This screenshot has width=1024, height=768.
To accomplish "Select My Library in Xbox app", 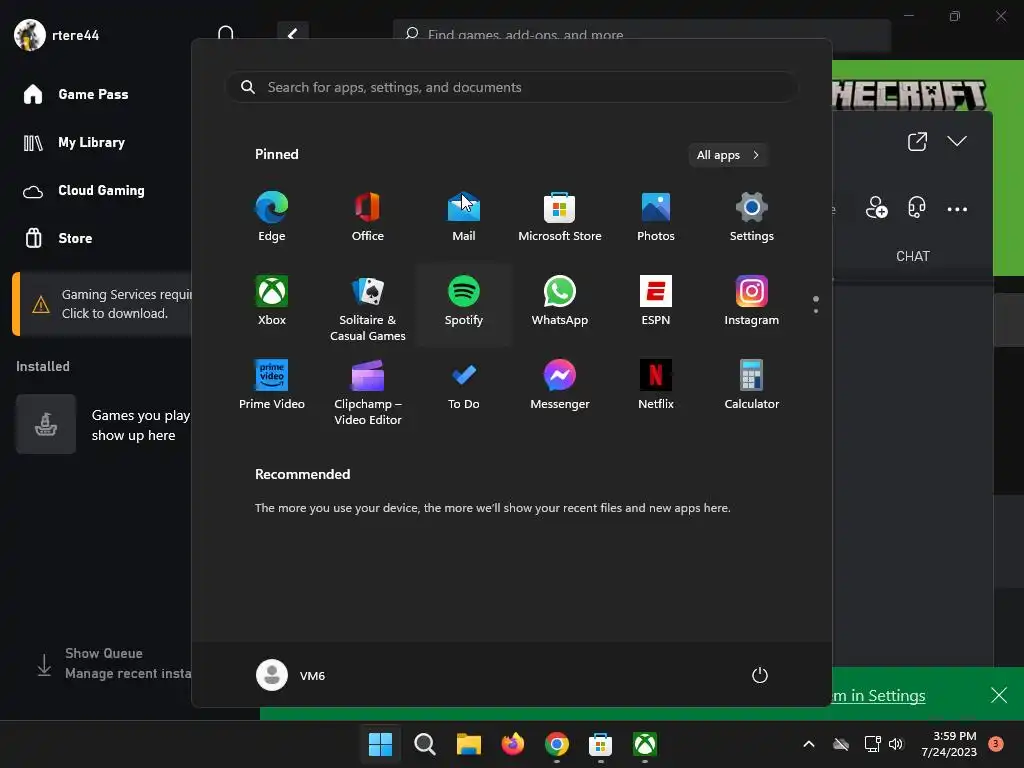I will (x=74, y=142).
